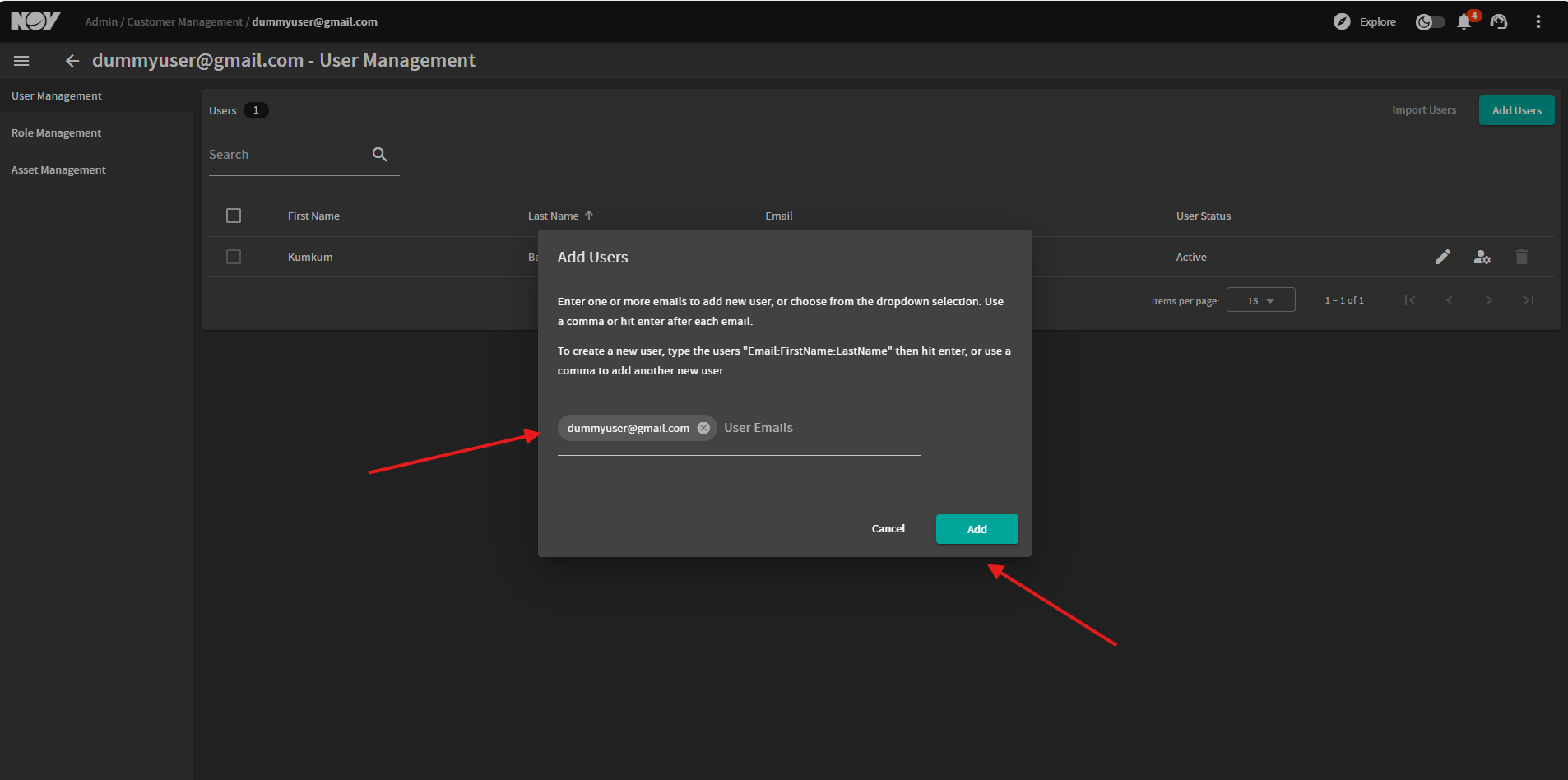This screenshot has width=1568, height=780.
Task: Click the dummyuser@gmail.com breadcrumb text
Action: pos(315,22)
